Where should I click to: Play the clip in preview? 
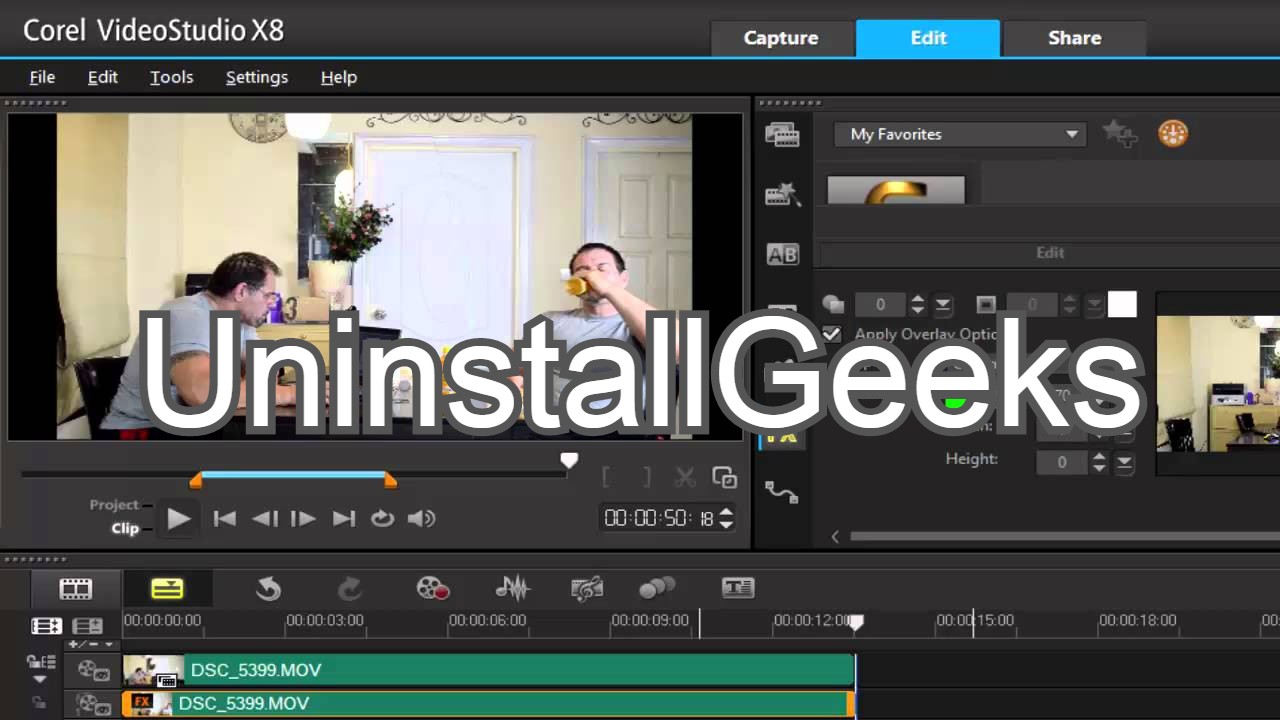point(179,518)
